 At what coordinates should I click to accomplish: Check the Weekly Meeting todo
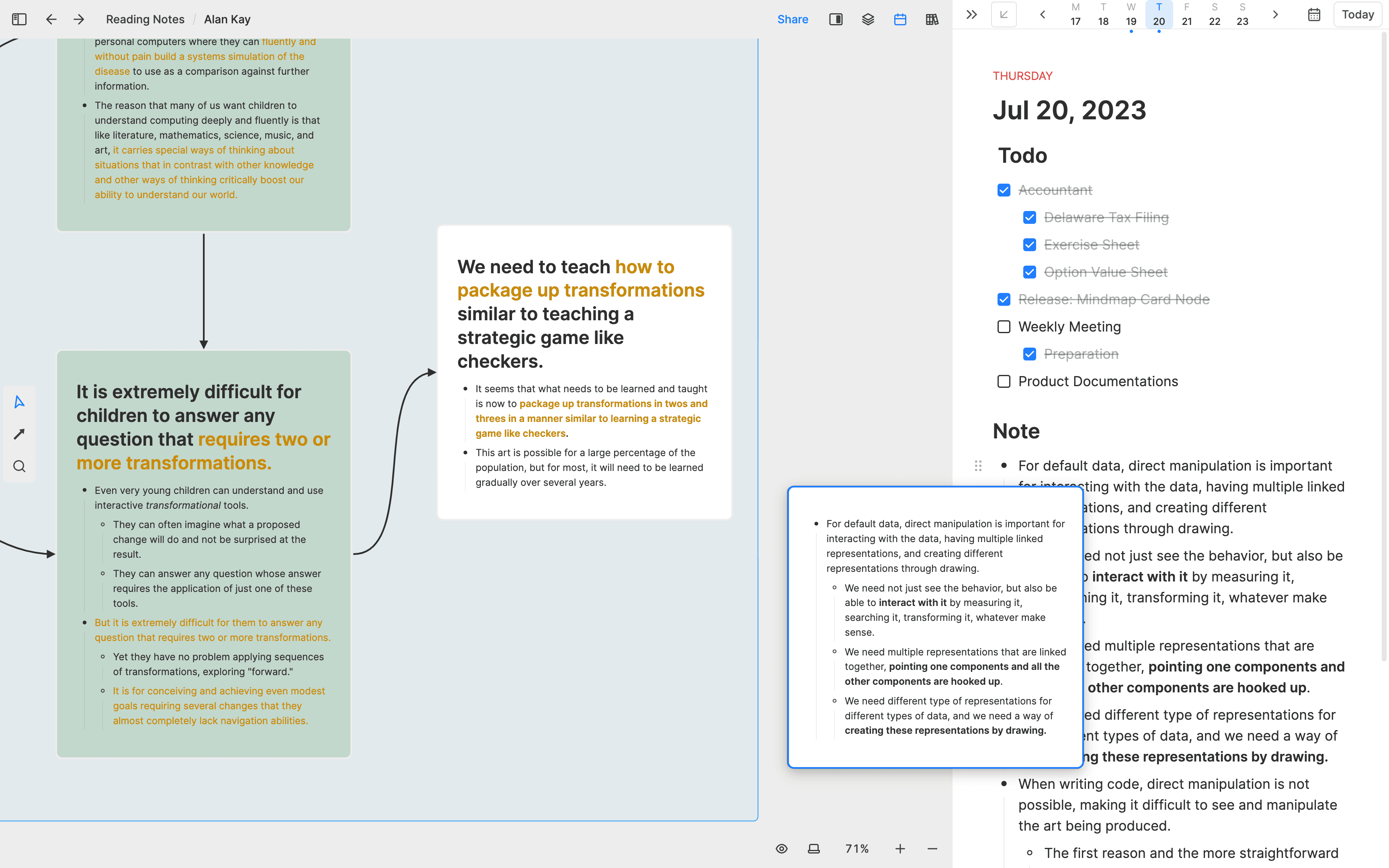(1004, 327)
